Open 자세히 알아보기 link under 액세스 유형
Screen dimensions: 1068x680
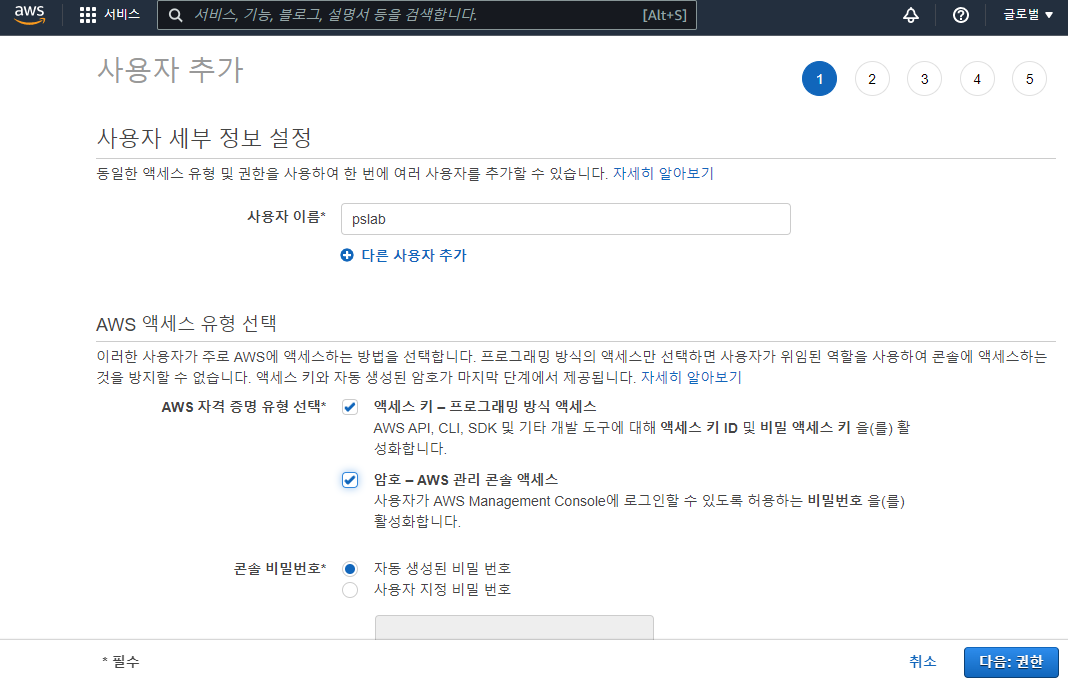tap(691, 377)
